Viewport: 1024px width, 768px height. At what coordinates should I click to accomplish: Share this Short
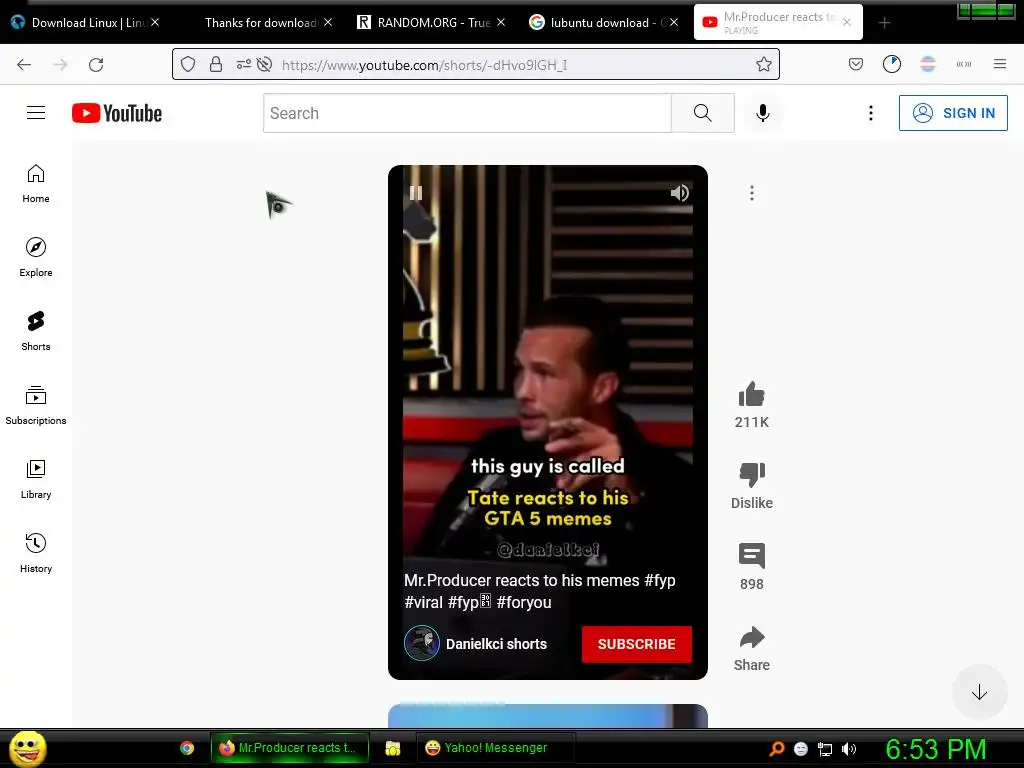(x=752, y=637)
